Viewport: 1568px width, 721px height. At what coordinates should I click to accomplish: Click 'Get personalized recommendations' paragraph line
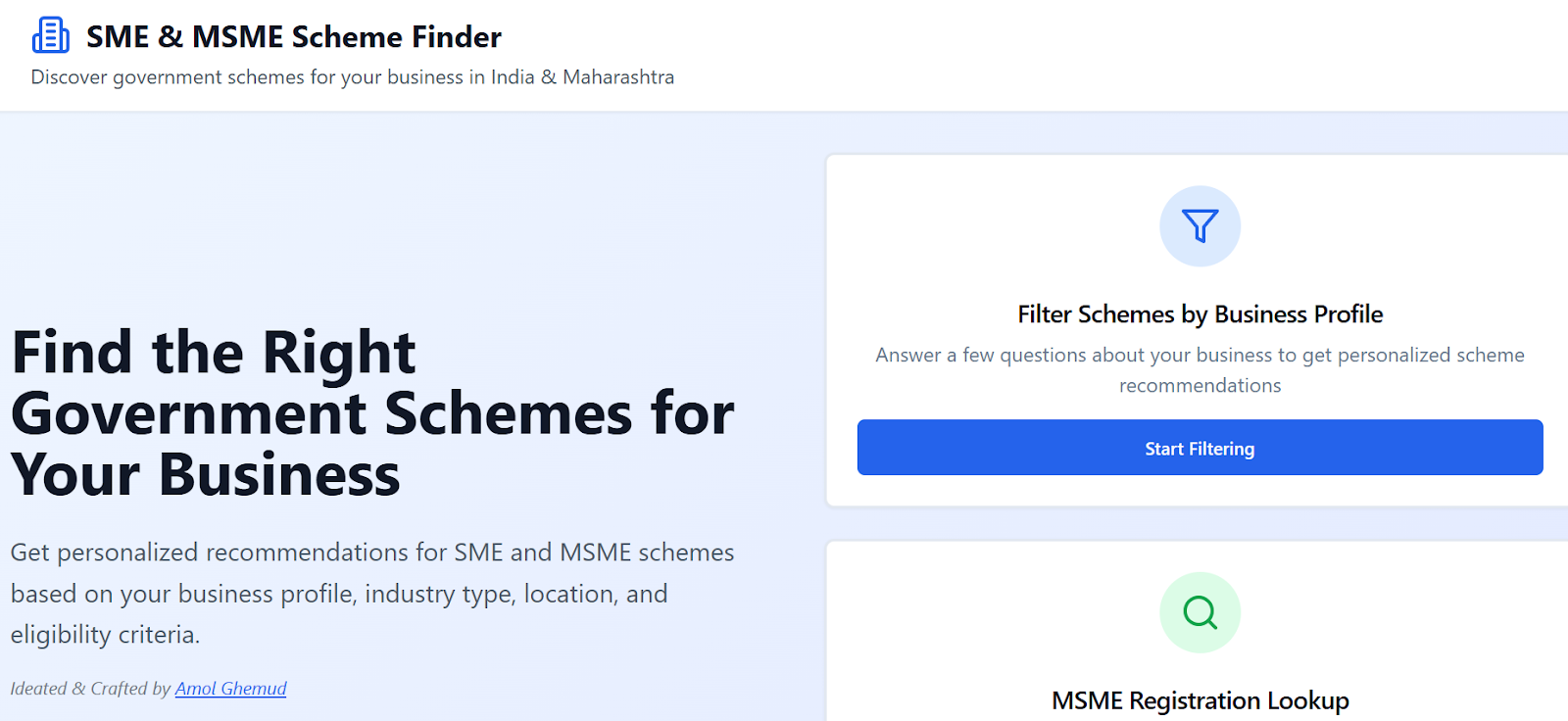(372, 553)
